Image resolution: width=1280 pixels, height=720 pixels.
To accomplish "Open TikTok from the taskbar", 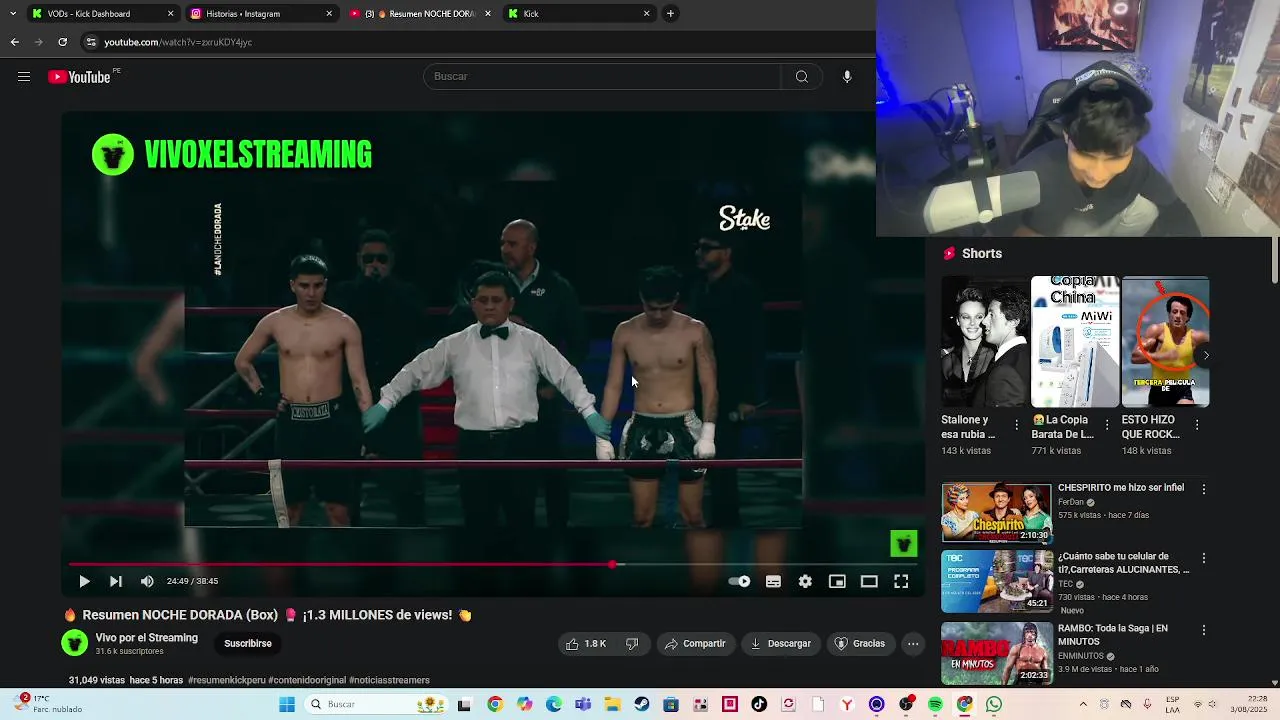I will point(759,705).
